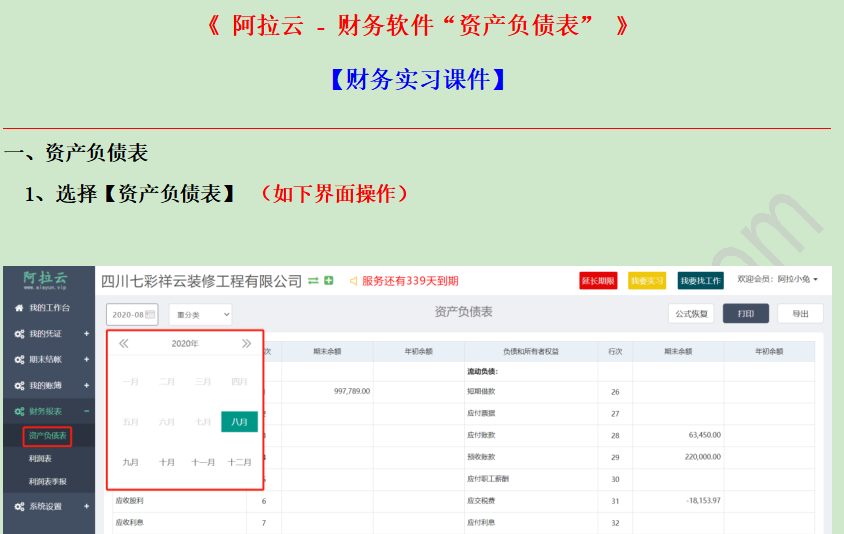The image size is (844, 534).
Task: Pick 十一月 in the month picker
Action: click(x=203, y=462)
